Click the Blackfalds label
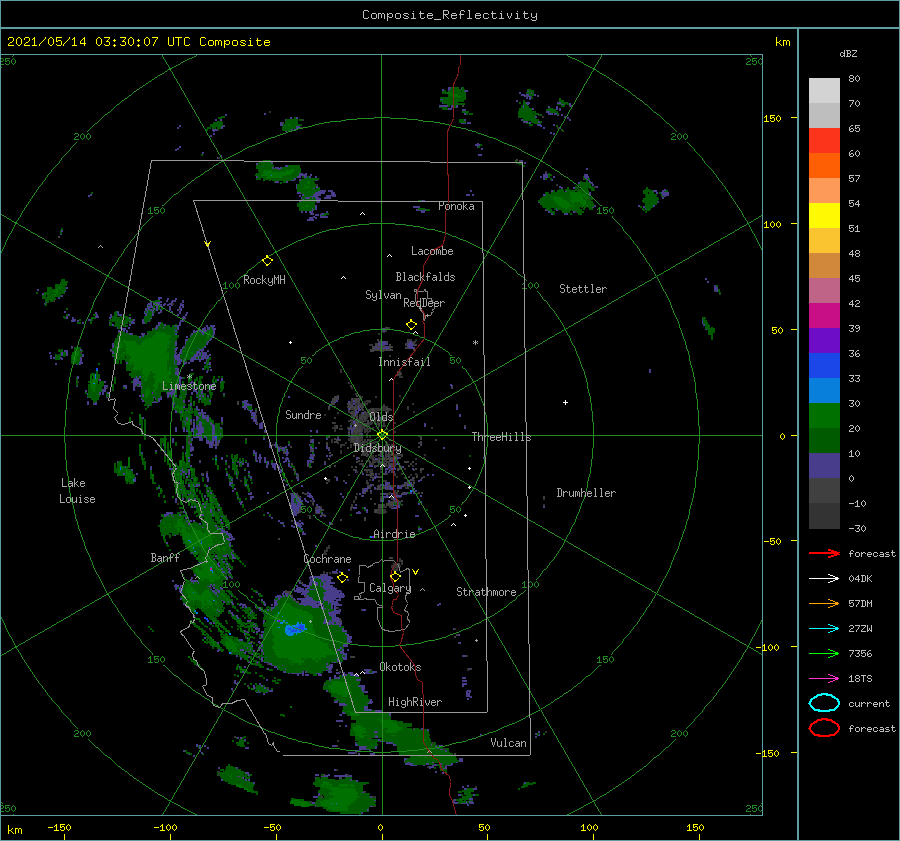 click(425, 277)
